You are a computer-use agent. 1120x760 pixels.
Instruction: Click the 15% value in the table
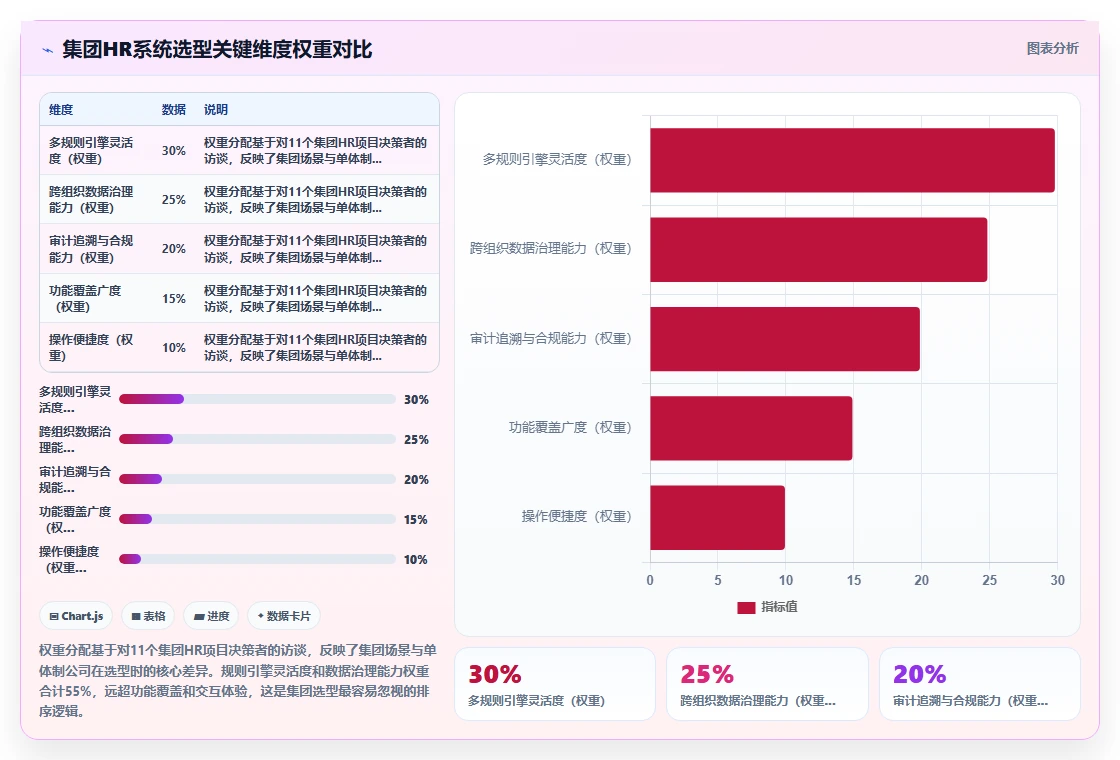tap(174, 299)
